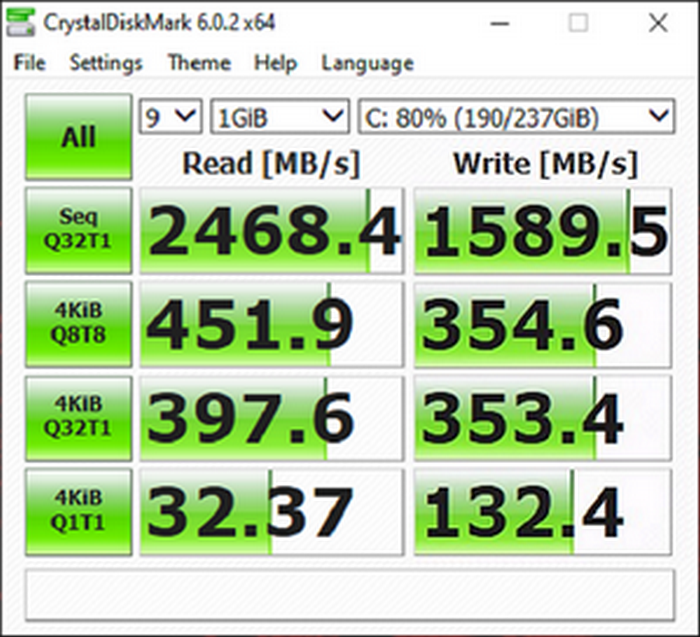The height and width of the screenshot is (637, 700).
Task: Expand the 1GiB test size dropdown
Action: (x=279, y=117)
